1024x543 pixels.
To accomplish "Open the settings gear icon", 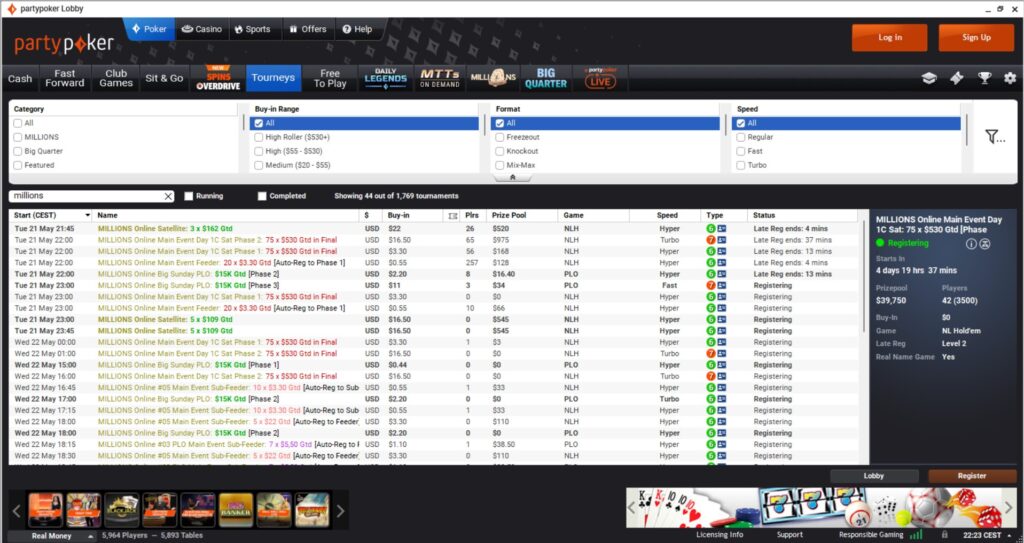I will tap(1010, 78).
